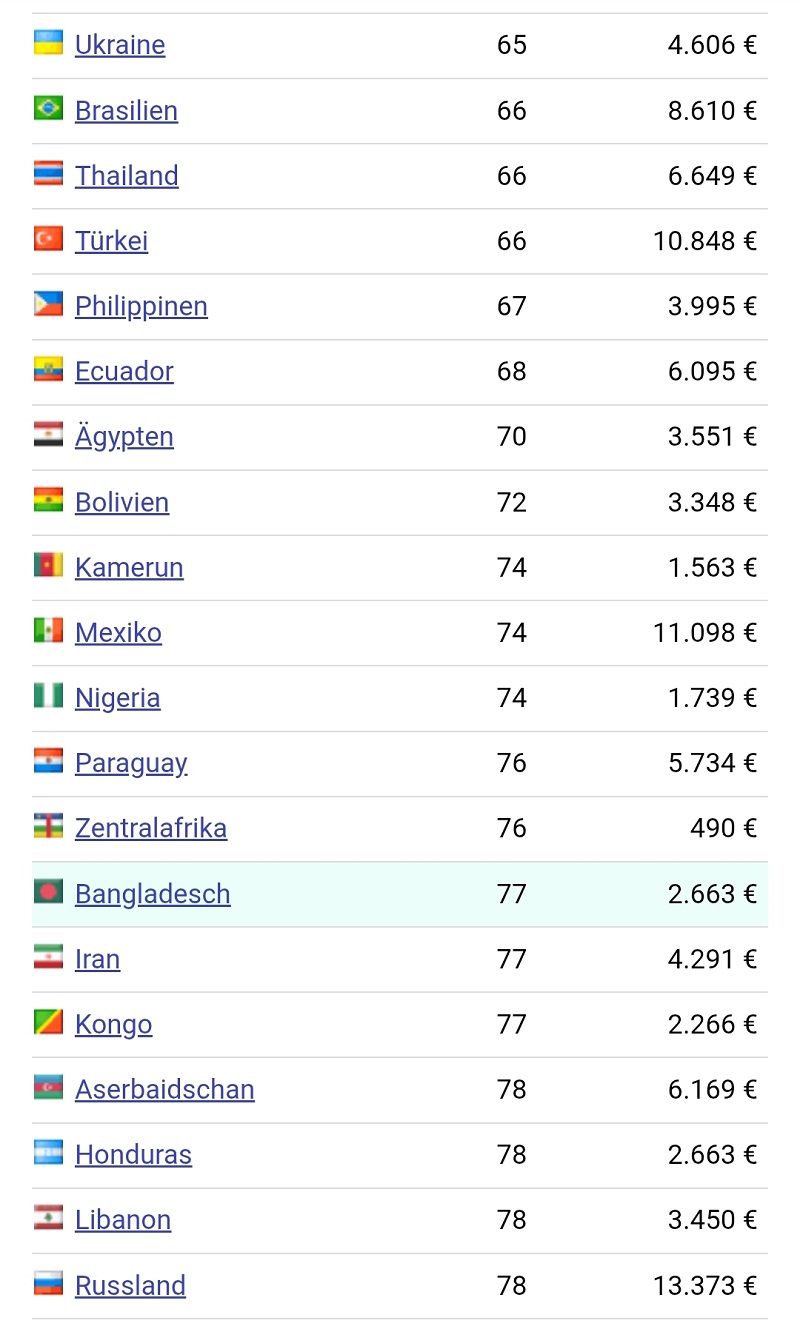Click the Lebanon flag icon
The width and height of the screenshot is (800, 1326).
48,1218
